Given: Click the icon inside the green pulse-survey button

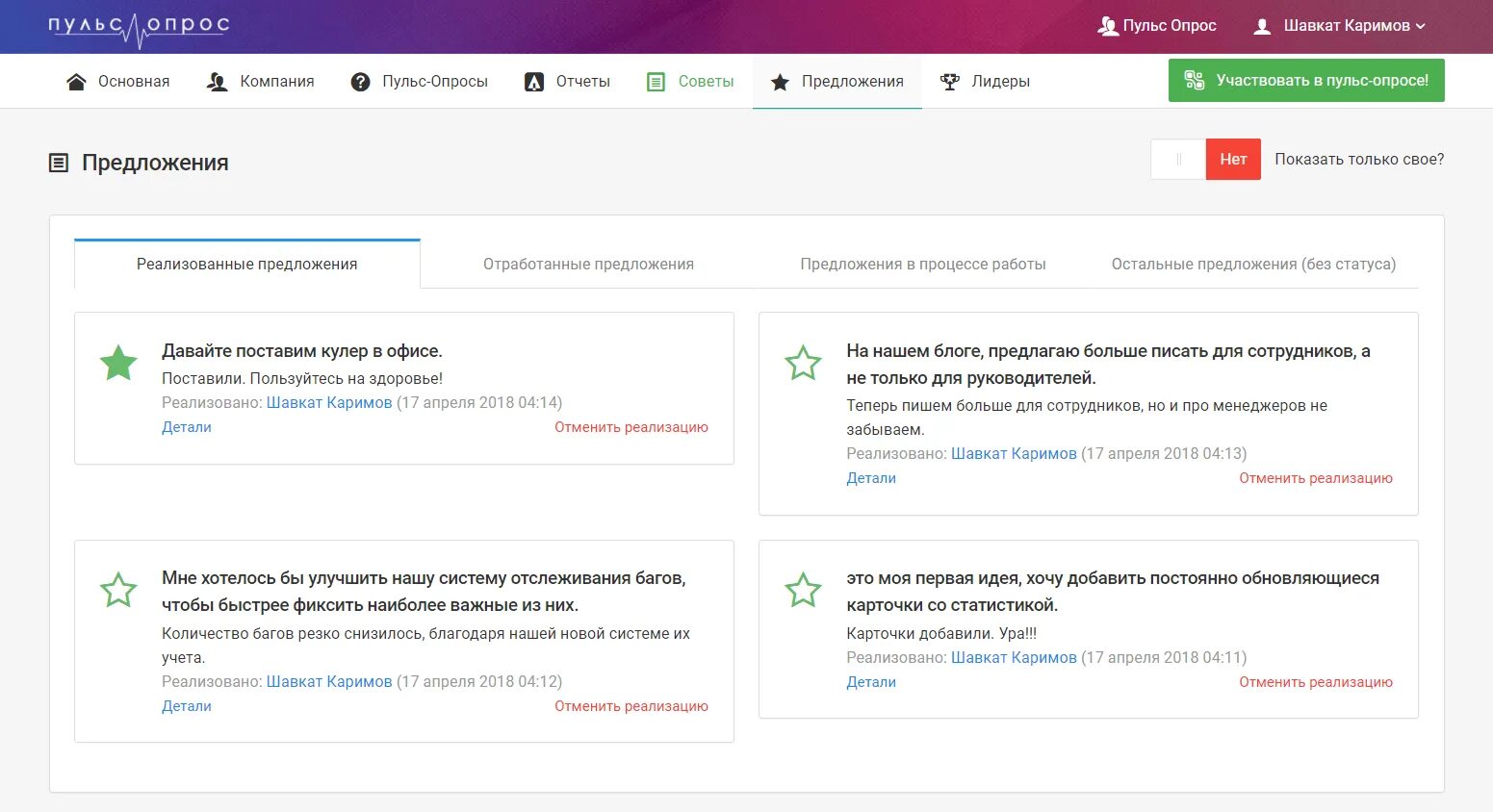Looking at the screenshot, I should tap(1195, 81).
